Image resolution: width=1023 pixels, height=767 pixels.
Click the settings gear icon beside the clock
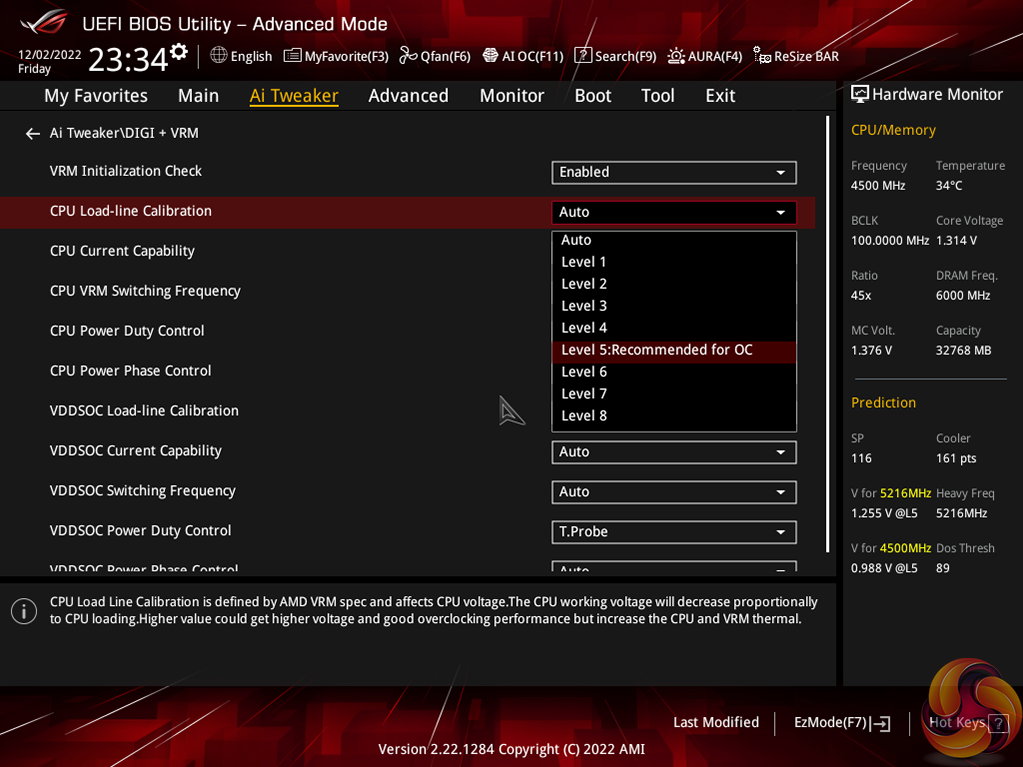(179, 52)
